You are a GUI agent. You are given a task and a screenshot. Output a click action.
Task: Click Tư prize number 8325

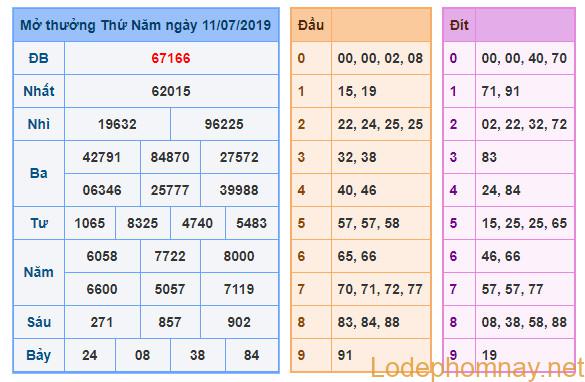click(x=143, y=223)
